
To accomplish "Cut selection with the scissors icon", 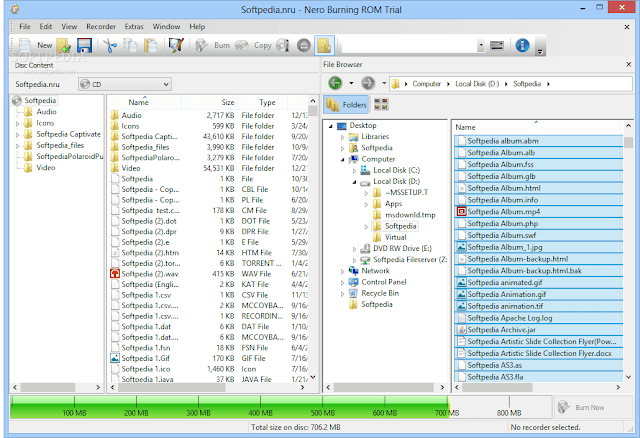I will pos(110,45).
